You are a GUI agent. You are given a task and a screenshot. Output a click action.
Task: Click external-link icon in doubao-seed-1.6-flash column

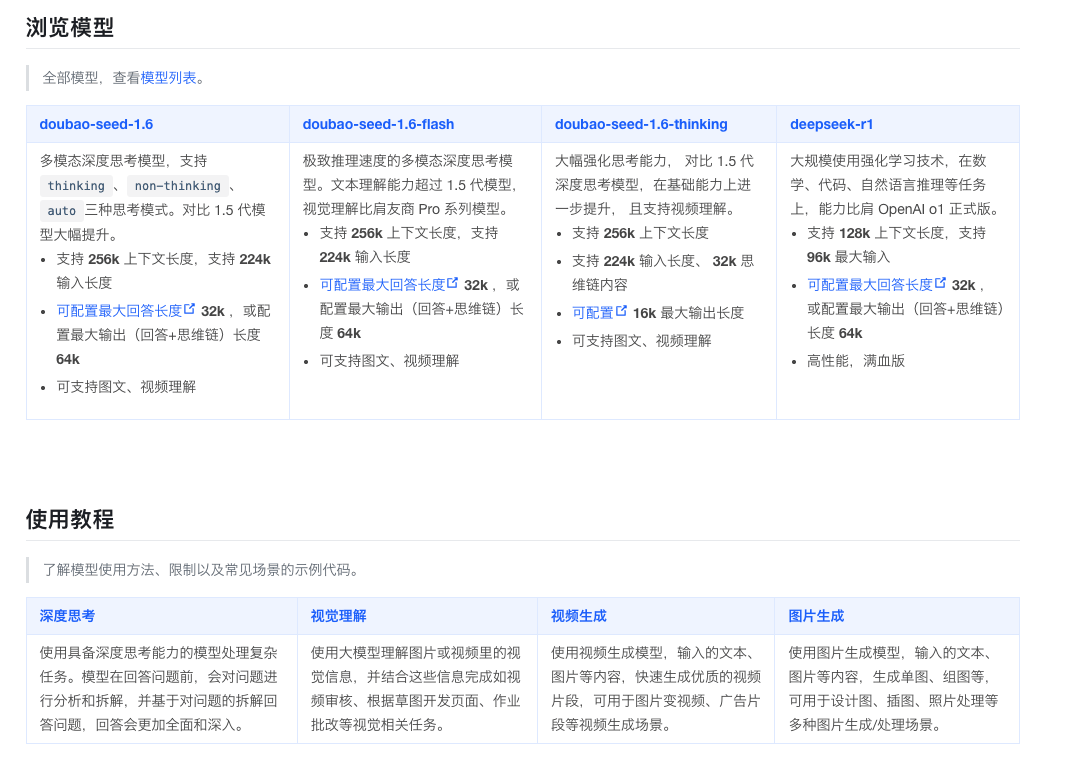453,283
